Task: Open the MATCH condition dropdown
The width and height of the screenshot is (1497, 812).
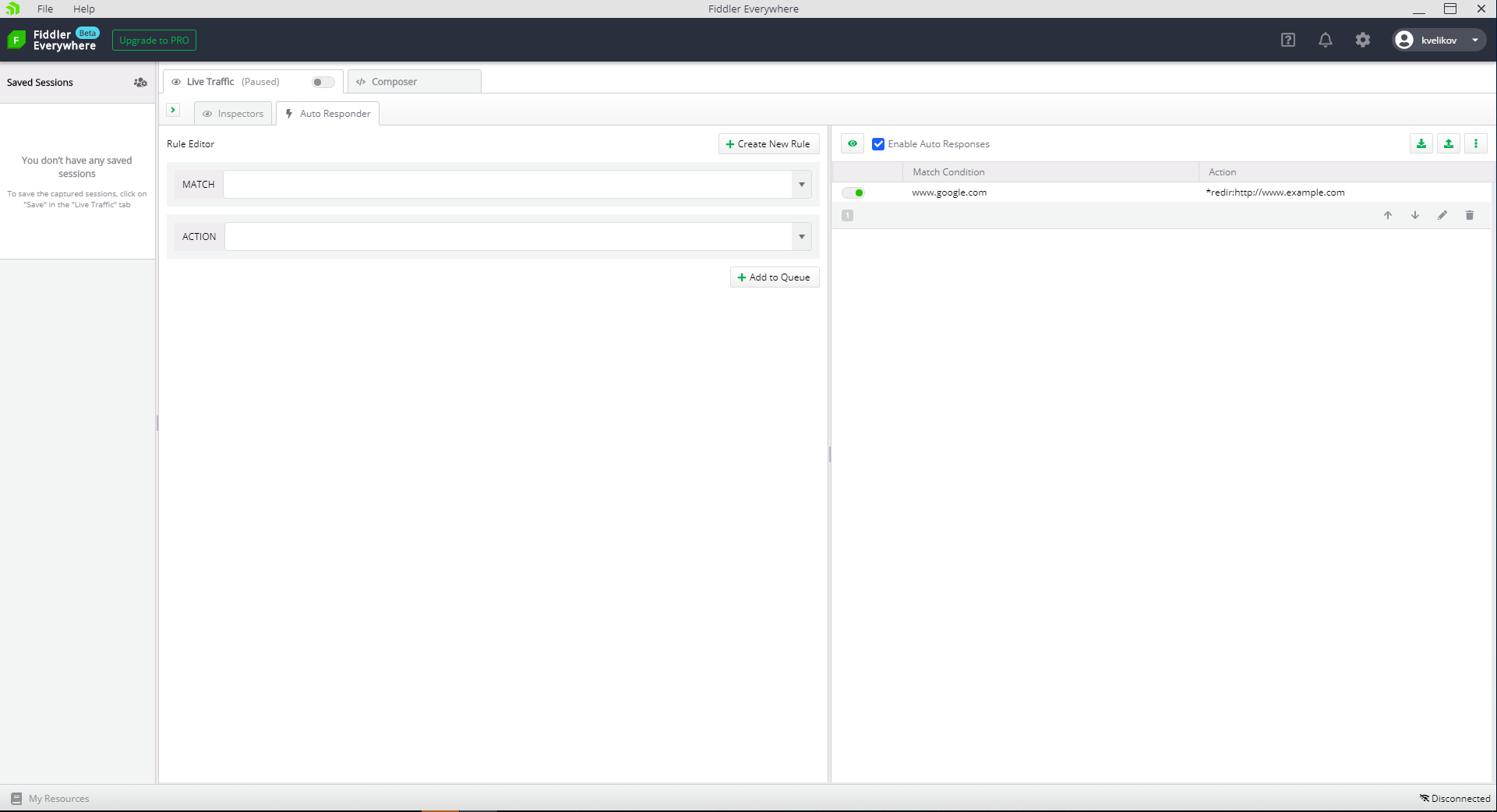Action: point(801,184)
